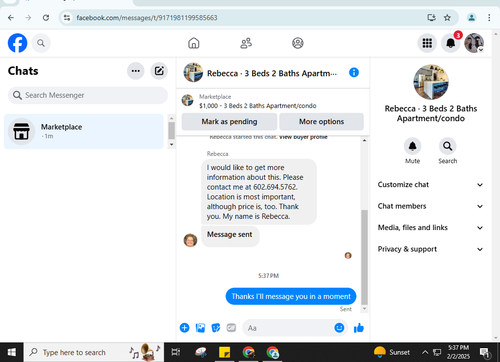This screenshot has width=500, height=362.
Task: Click the listing thumbnail in chat header
Action: (x=193, y=72)
